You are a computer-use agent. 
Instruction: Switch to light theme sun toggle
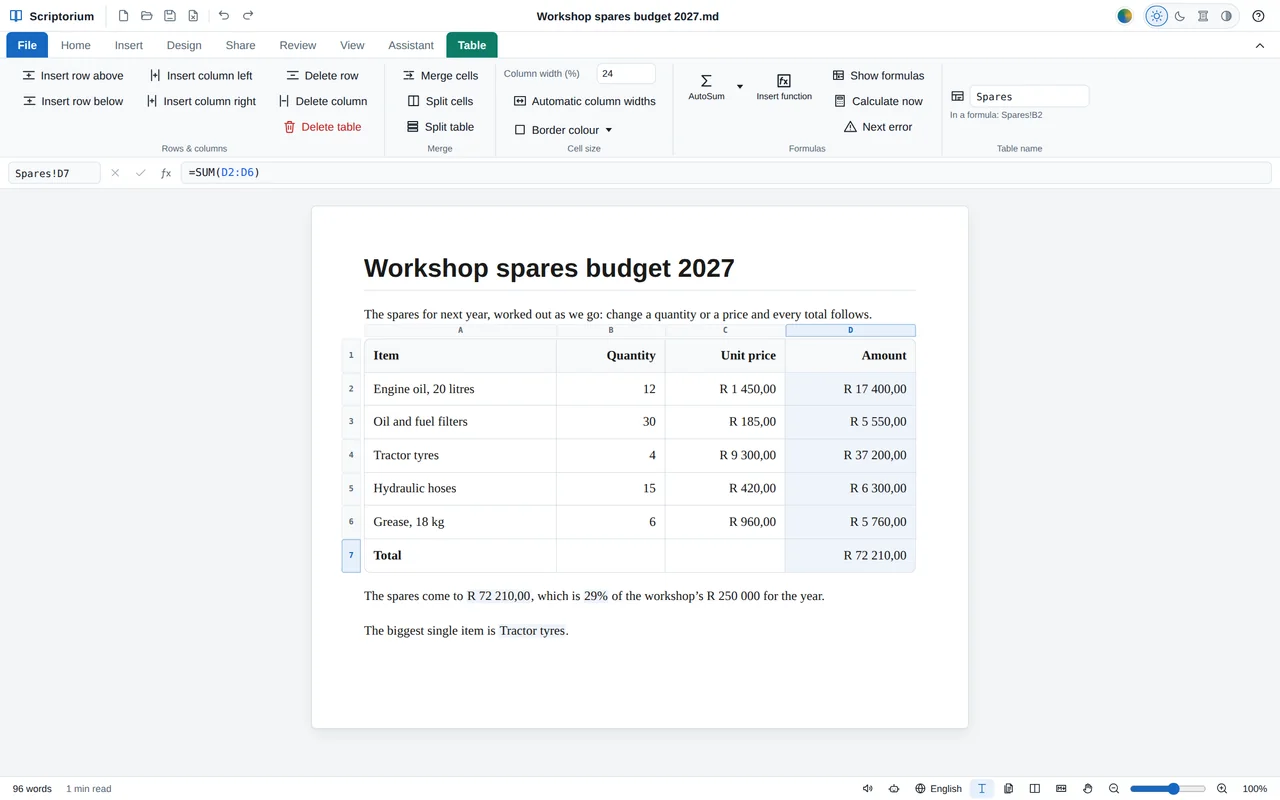(1157, 16)
